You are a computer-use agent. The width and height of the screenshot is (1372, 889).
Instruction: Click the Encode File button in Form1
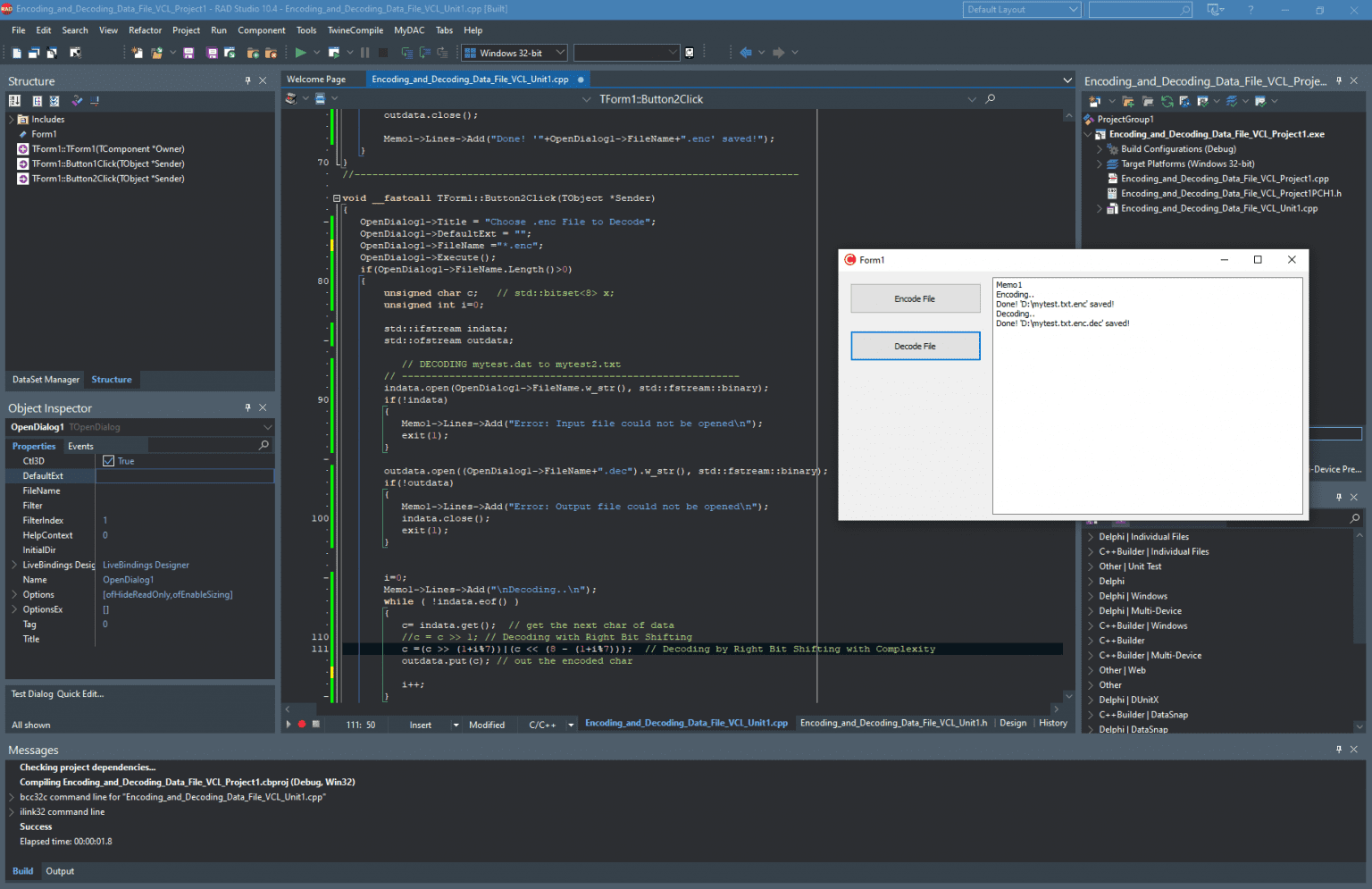[915, 298]
